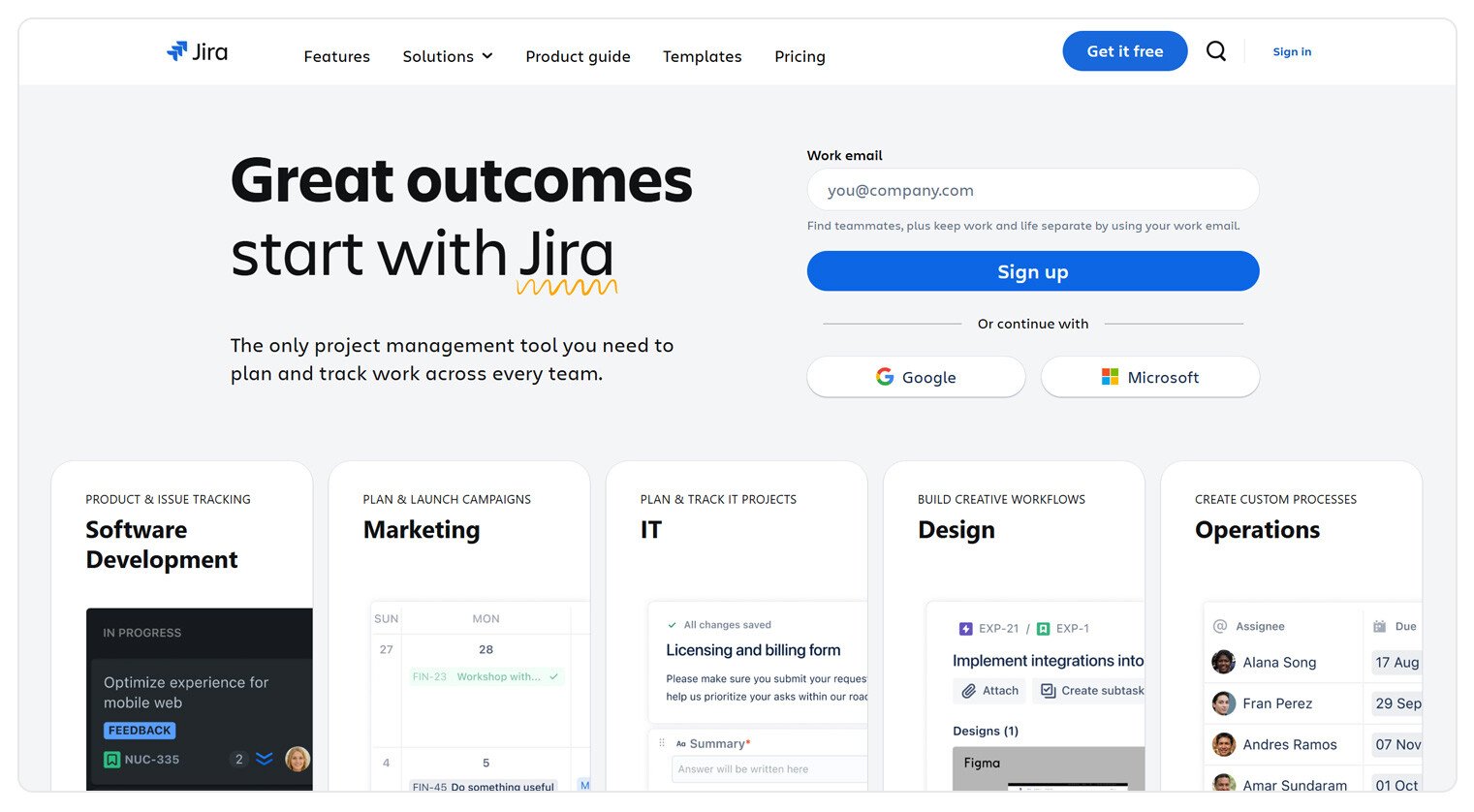The image size is (1474, 812).
Task: Click the Create subtask checkbox icon
Action: 1048,691
